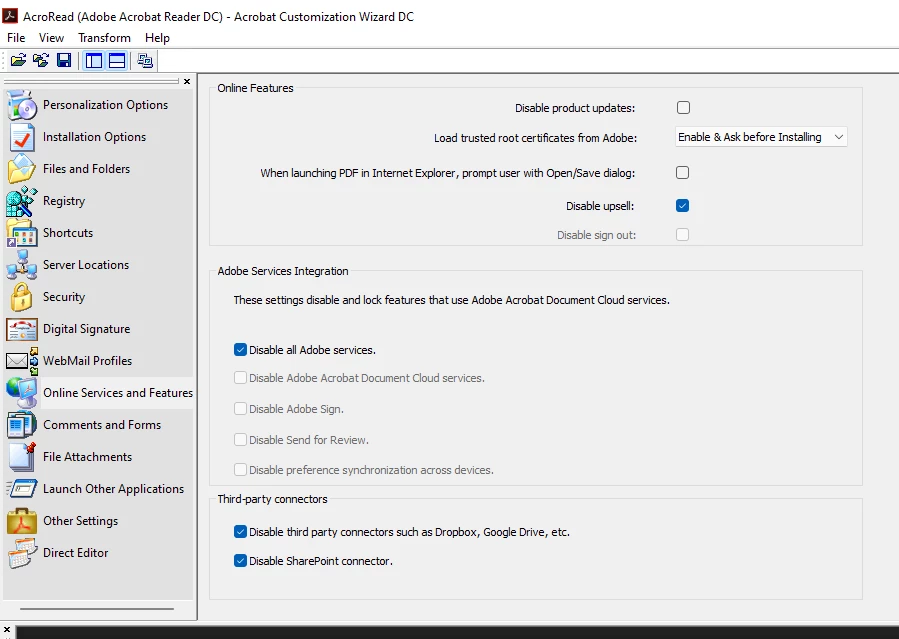Check the Disable product updates checkbox
Screen dimensions: 899x639
tap(683, 108)
